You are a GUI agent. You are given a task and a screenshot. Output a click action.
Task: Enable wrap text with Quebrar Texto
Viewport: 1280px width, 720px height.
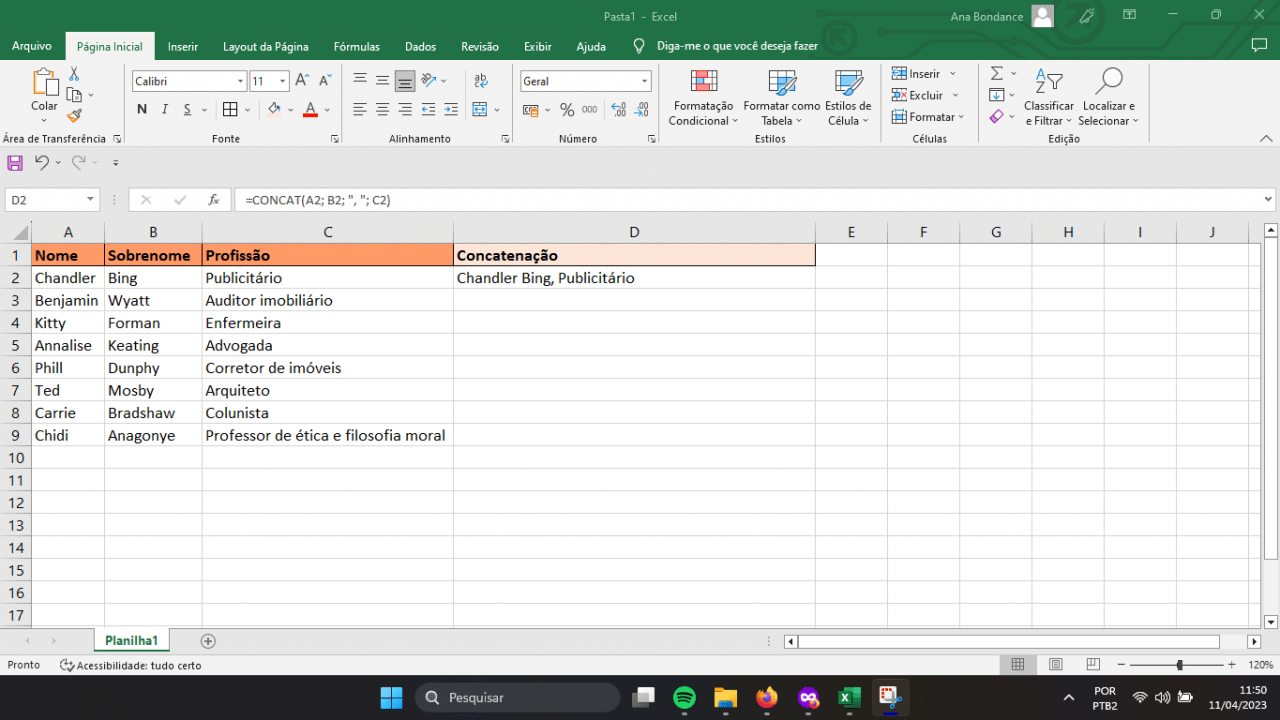(480, 80)
